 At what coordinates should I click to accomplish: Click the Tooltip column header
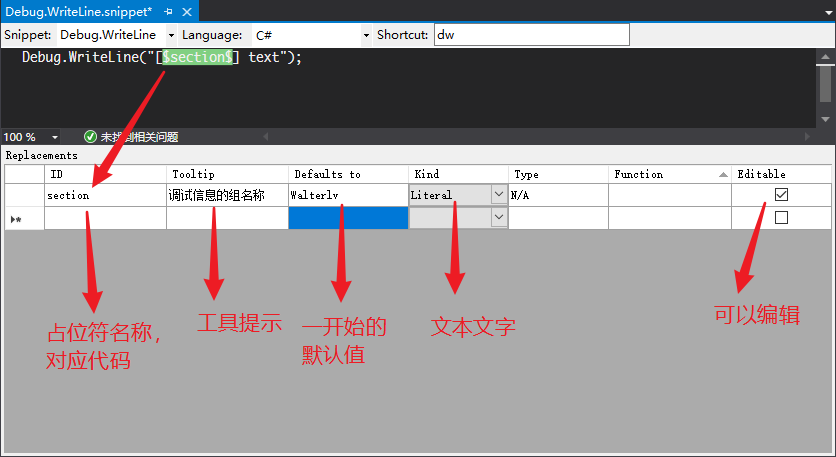click(227, 174)
